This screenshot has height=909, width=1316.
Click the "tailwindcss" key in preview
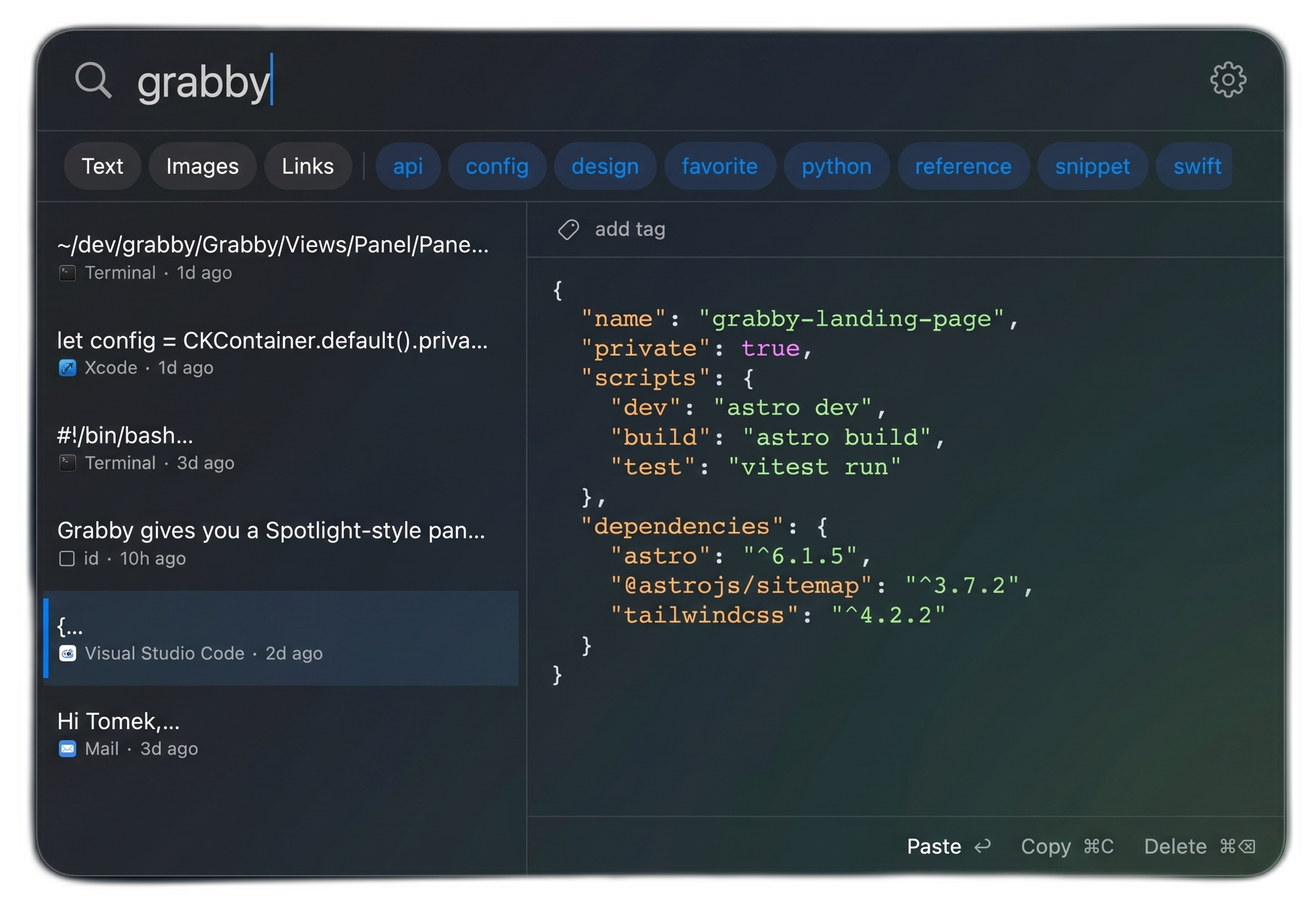pyautogui.click(x=704, y=616)
